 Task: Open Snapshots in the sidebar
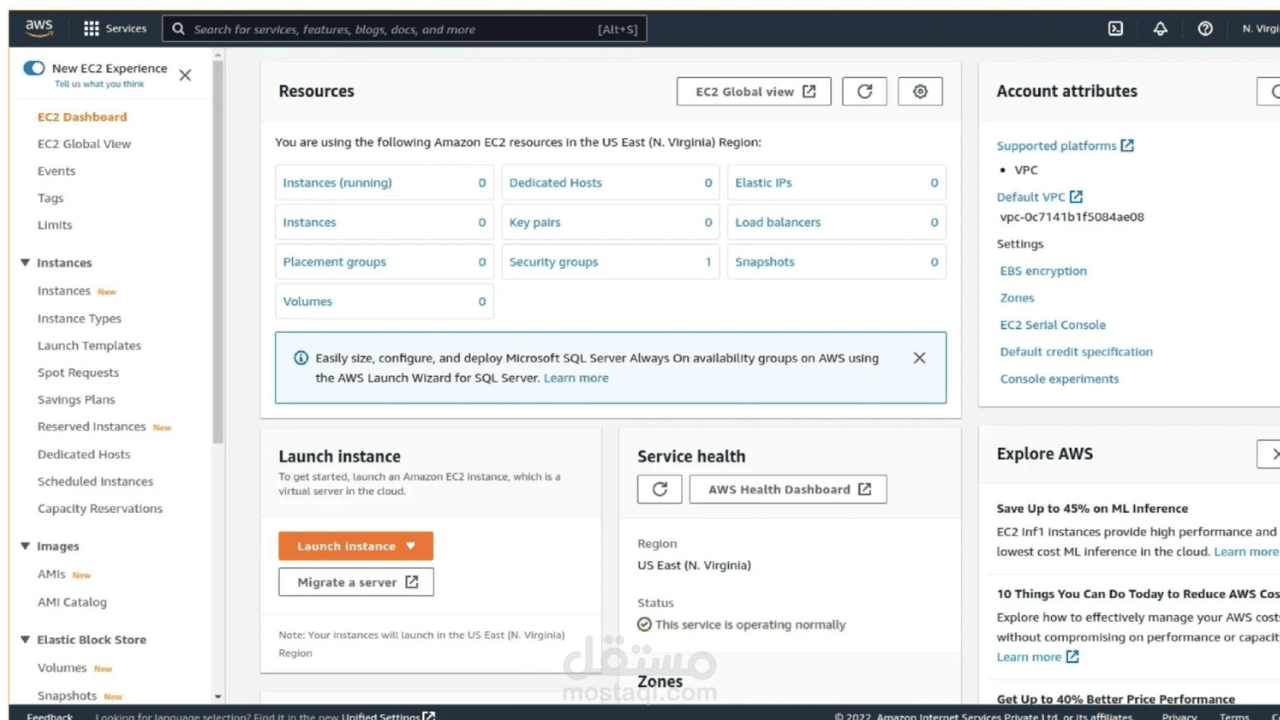67,696
